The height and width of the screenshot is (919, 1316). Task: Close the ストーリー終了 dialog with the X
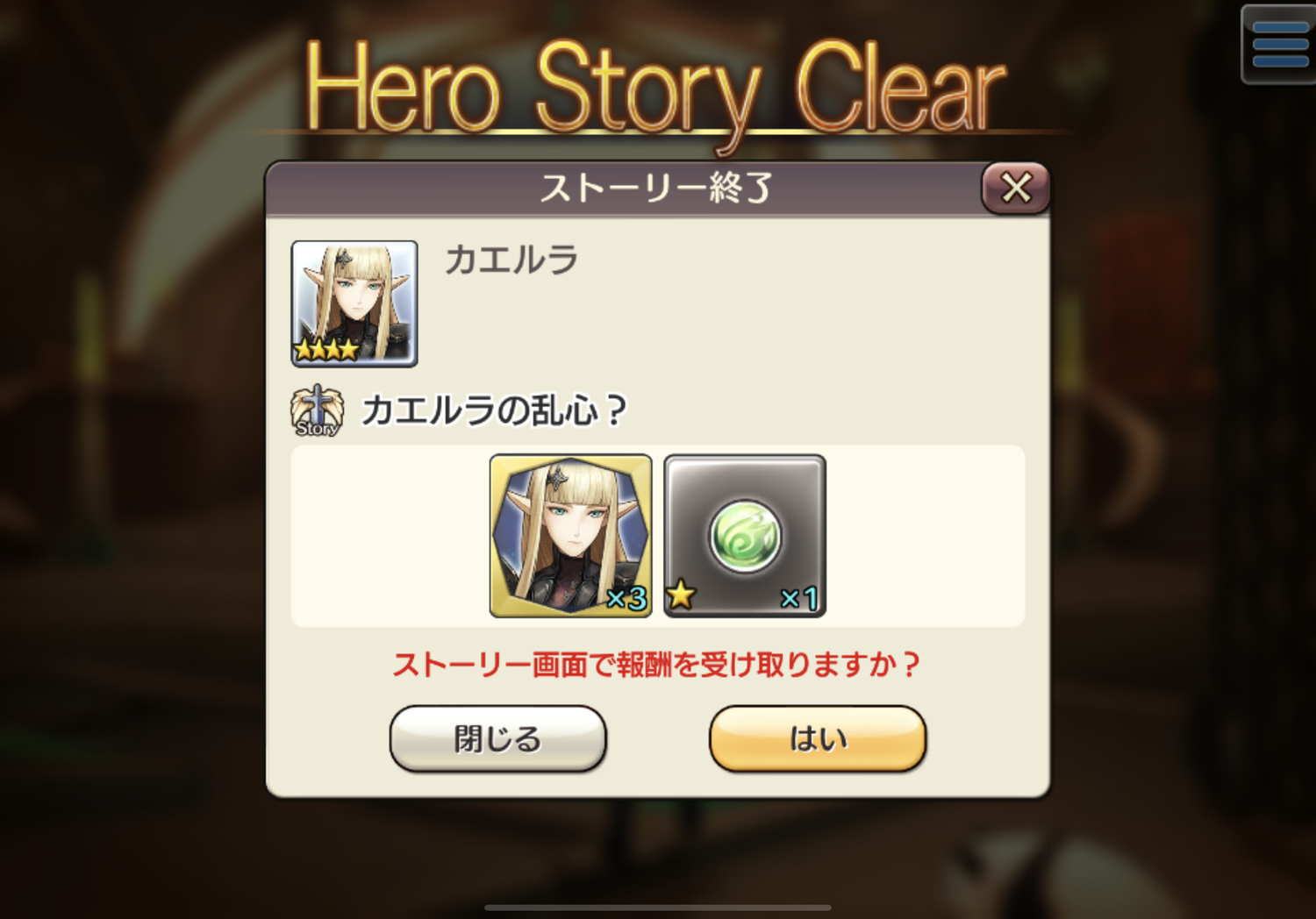click(x=1016, y=188)
